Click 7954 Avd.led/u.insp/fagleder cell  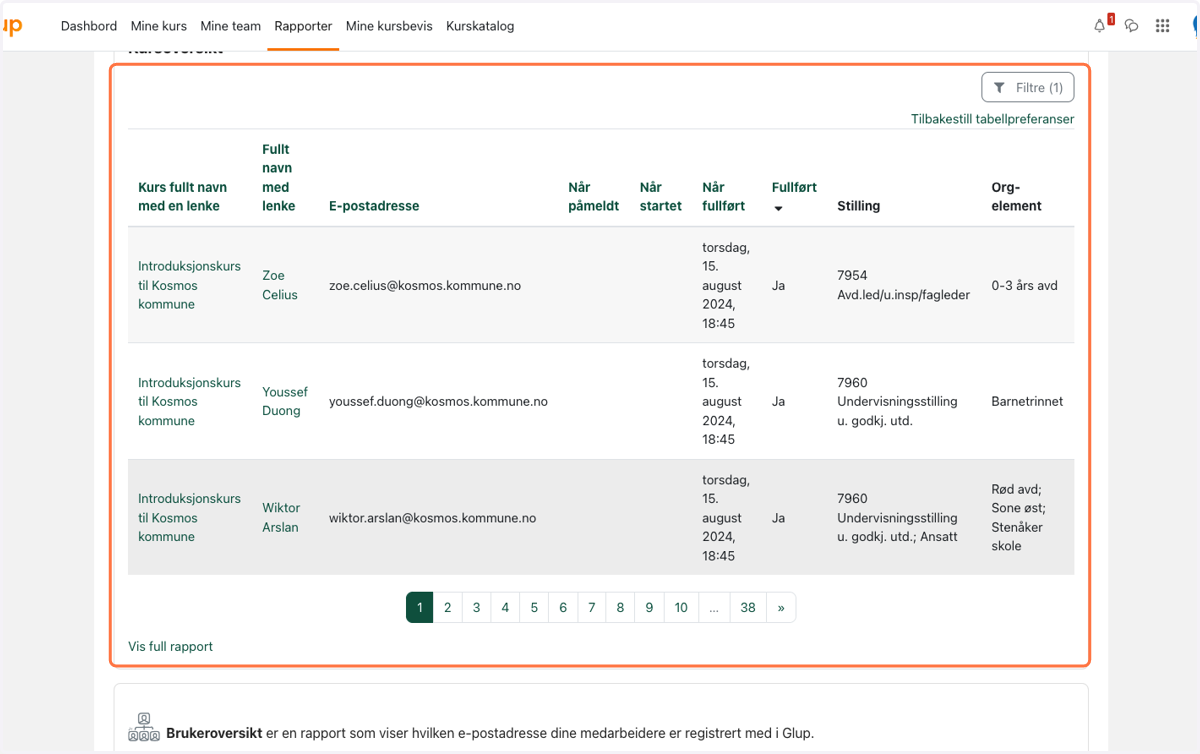pyautogui.click(x=903, y=285)
